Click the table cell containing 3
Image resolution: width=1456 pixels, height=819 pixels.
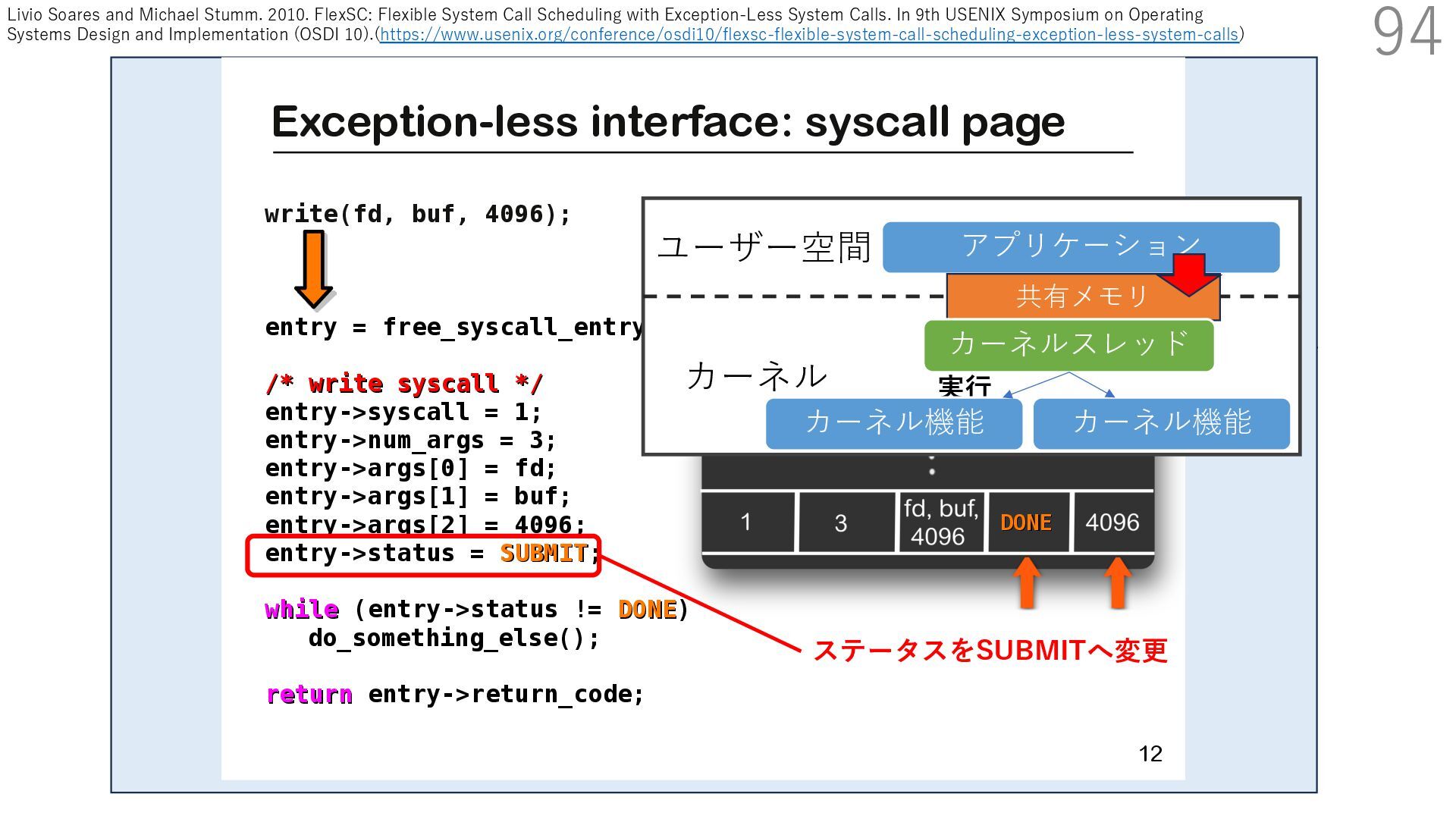click(x=840, y=522)
